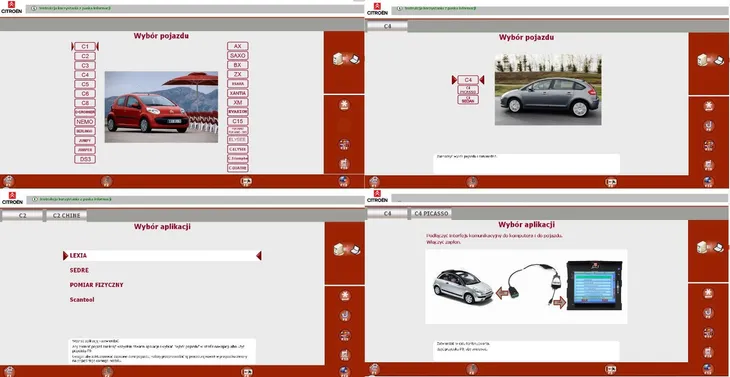The height and width of the screenshot is (377, 730).
Task: Select the SAXO vehicle button
Action: 238,55
